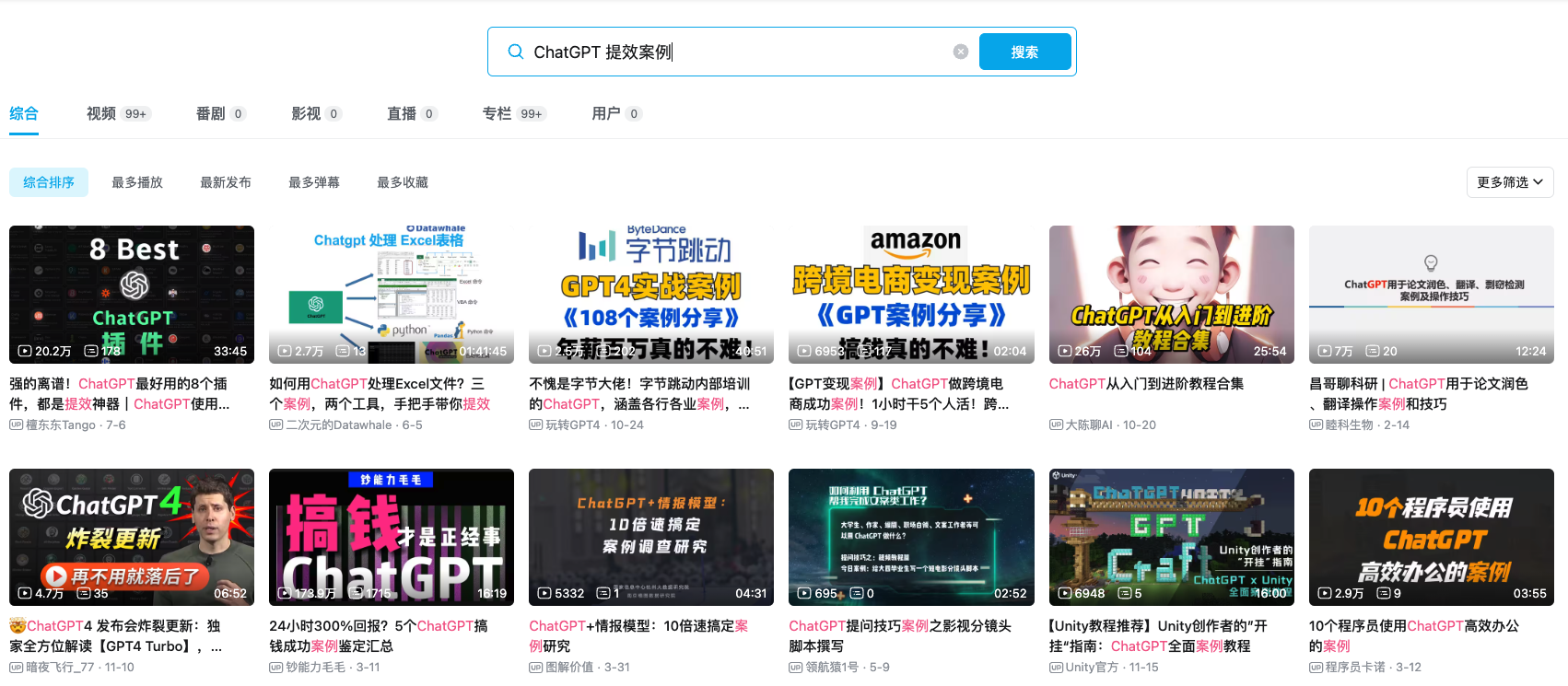
Task: Click UP icon beside 檀东东Tango
Action: [x=16, y=425]
